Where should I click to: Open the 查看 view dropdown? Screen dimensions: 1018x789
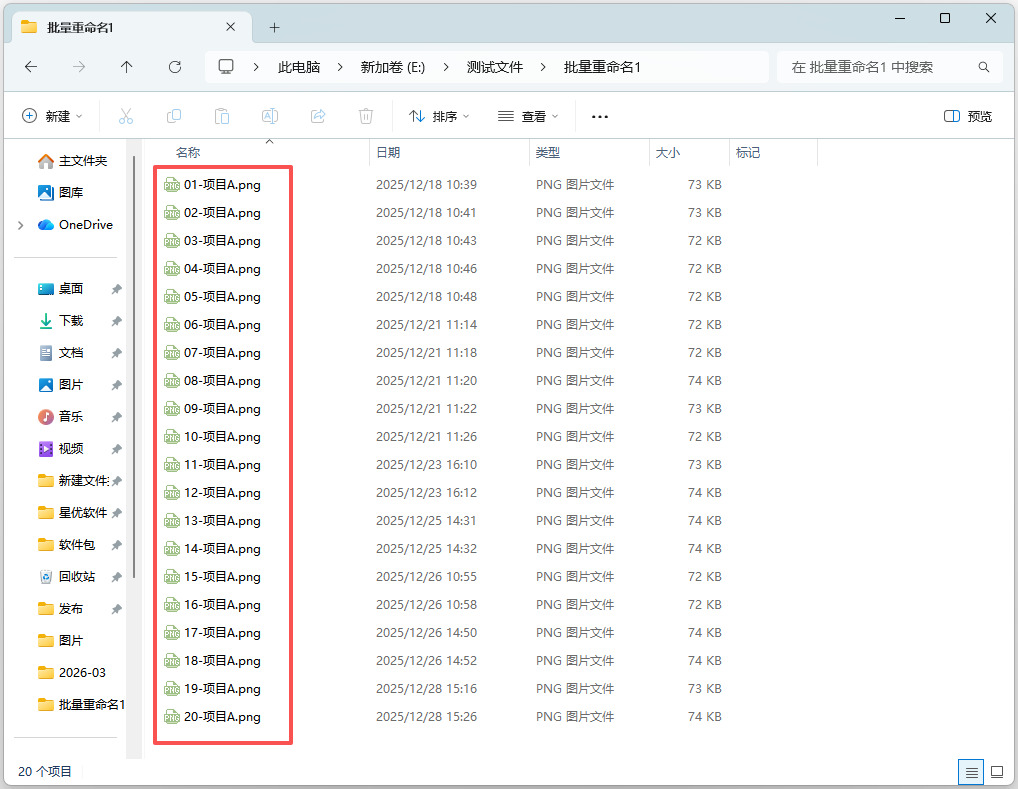[528, 116]
